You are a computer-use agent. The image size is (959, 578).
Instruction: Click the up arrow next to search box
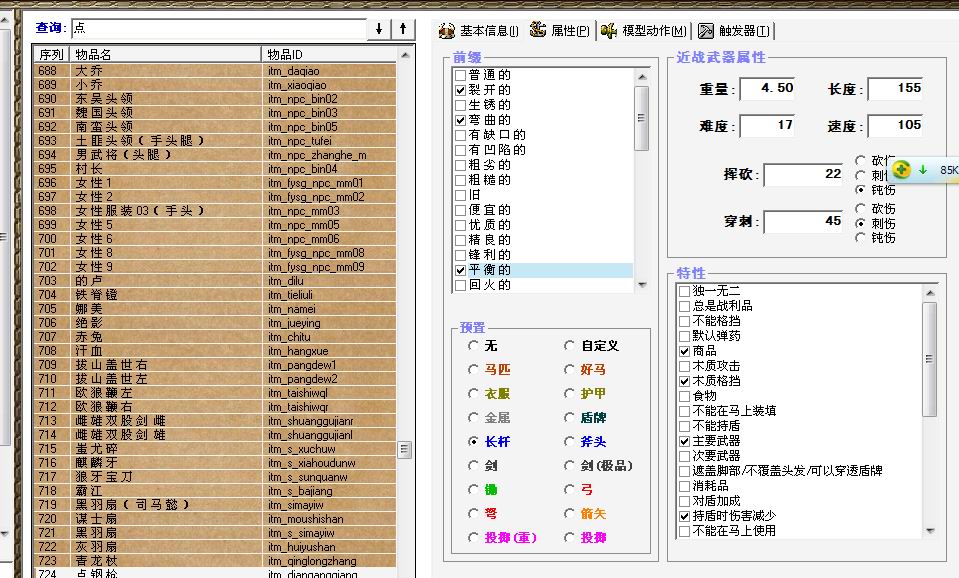(x=402, y=29)
